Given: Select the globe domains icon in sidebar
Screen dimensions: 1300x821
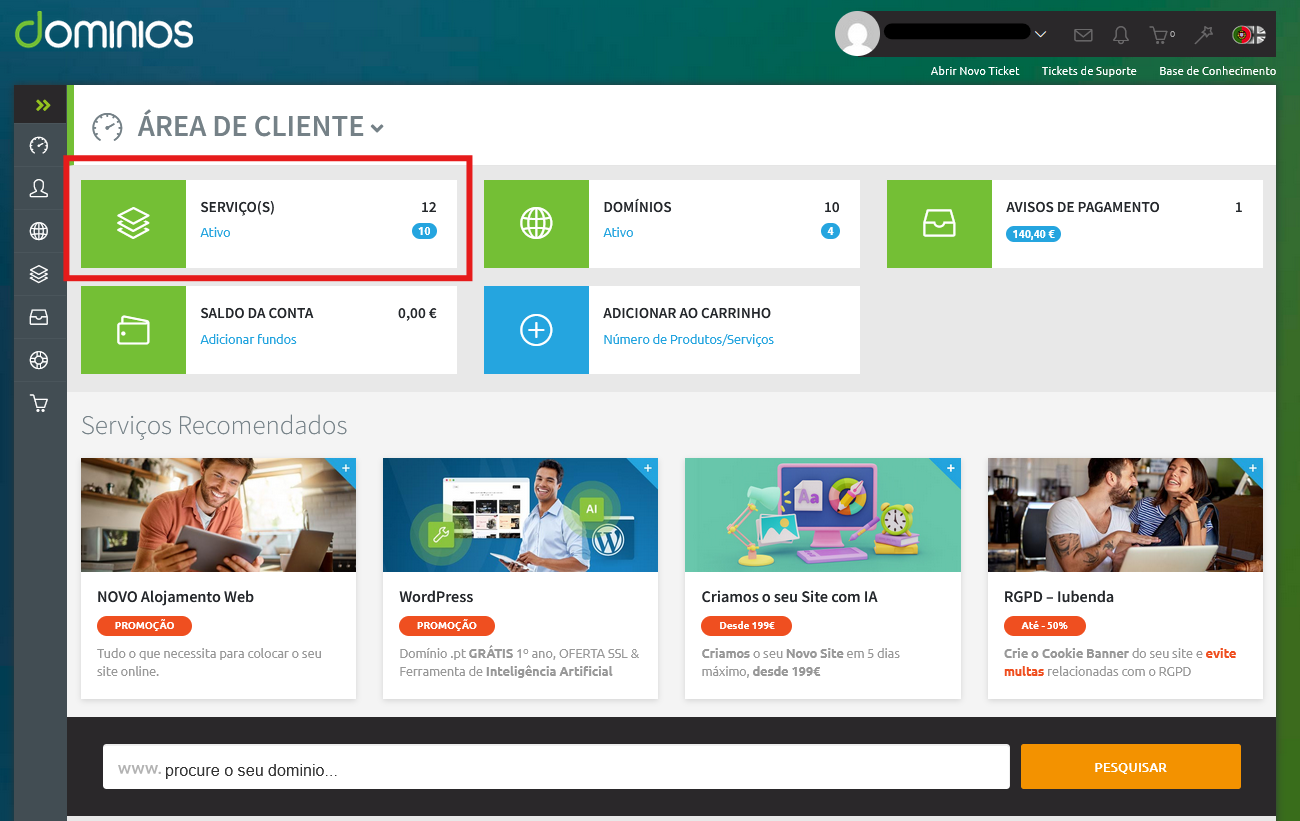Looking at the screenshot, I should point(39,231).
